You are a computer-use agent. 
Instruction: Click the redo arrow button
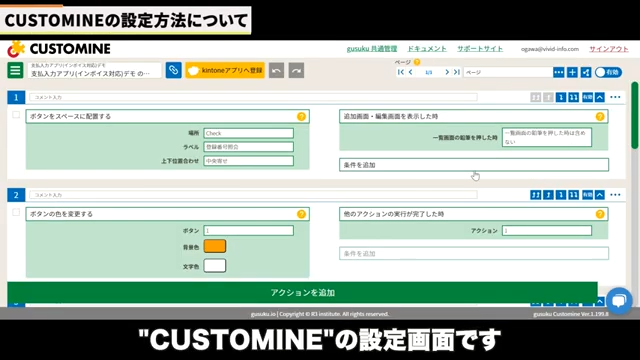coord(296,71)
